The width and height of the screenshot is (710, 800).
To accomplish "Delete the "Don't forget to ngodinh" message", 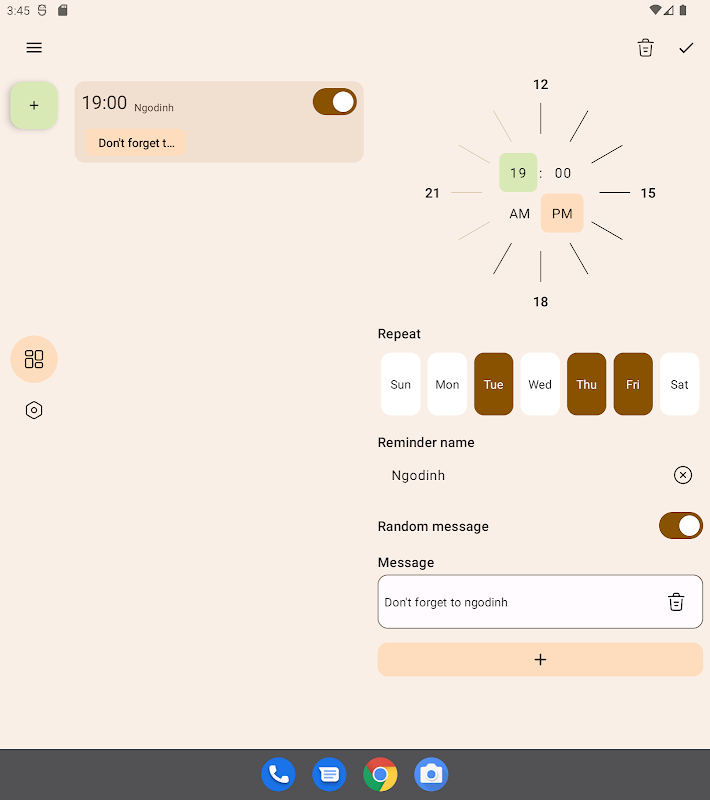I will (676, 602).
